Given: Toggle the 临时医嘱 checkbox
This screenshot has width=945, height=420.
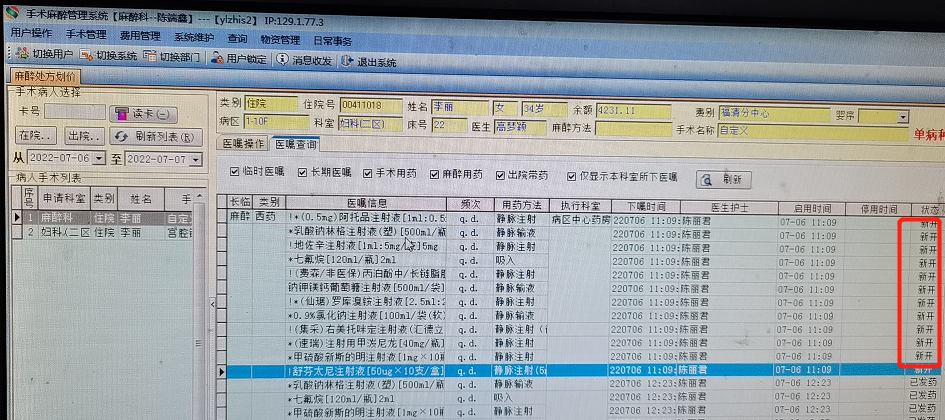Looking at the screenshot, I should click(x=234, y=172).
